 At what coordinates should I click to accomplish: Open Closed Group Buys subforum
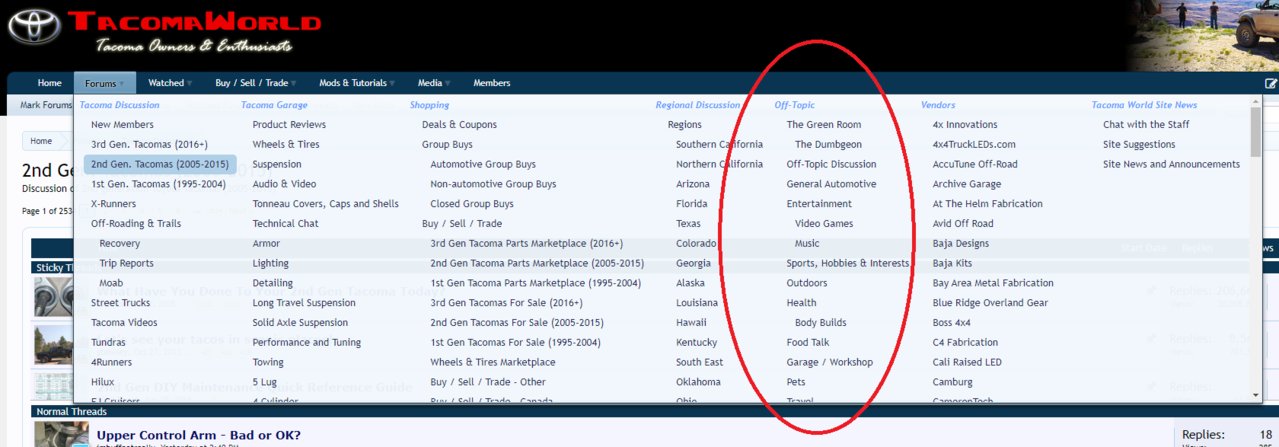(x=472, y=204)
